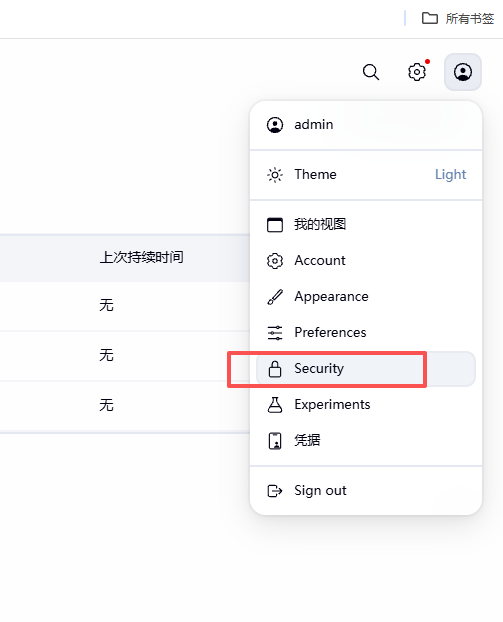Image resolution: width=503 pixels, height=622 pixels.
Task: Select the Security menu entry
Action: 366,369
